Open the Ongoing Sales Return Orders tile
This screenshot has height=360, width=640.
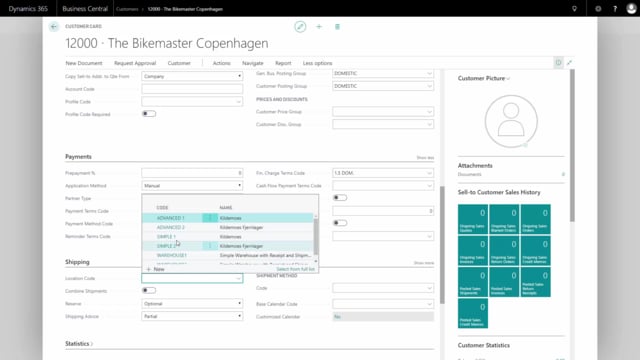point(504,251)
